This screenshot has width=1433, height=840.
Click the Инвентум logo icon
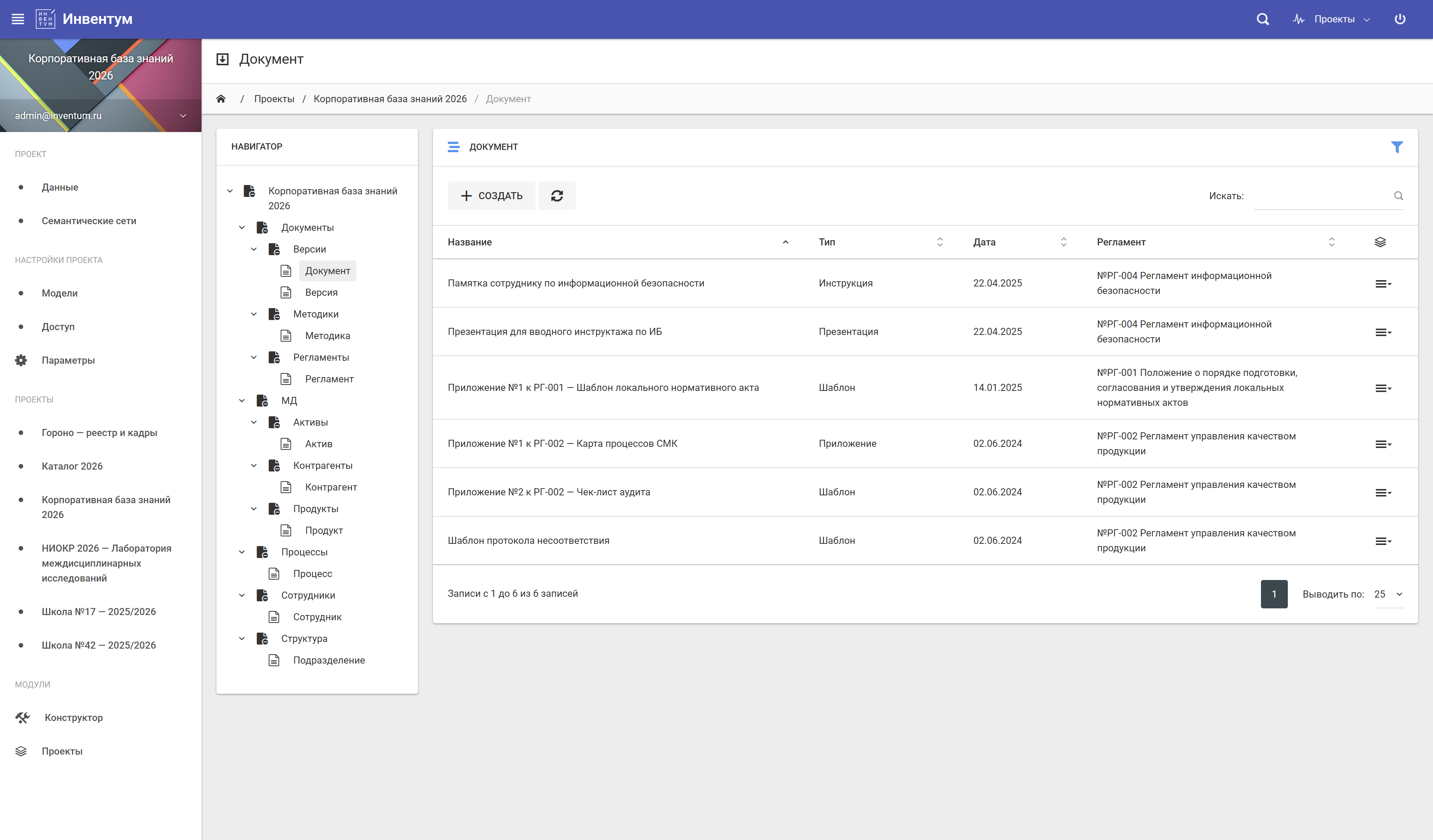pyautogui.click(x=45, y=19)
